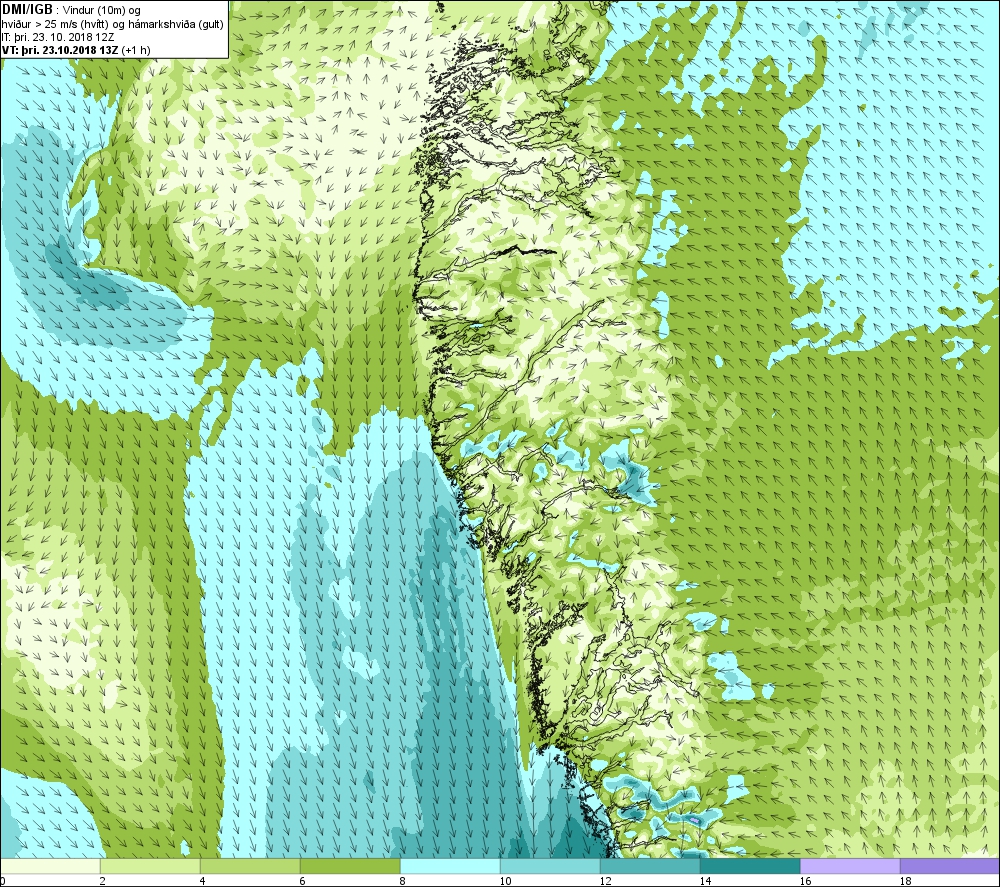
Task: Click the legend scale label "10"
Action: pyautogui.click(x=505, y=881)
